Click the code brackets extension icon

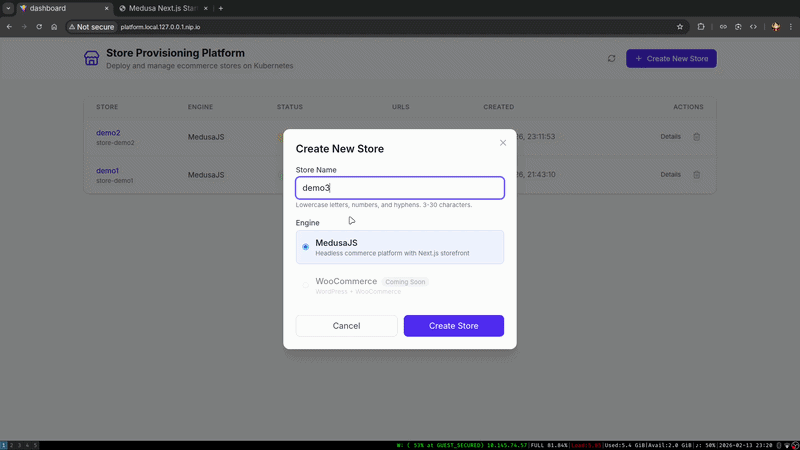753,27
